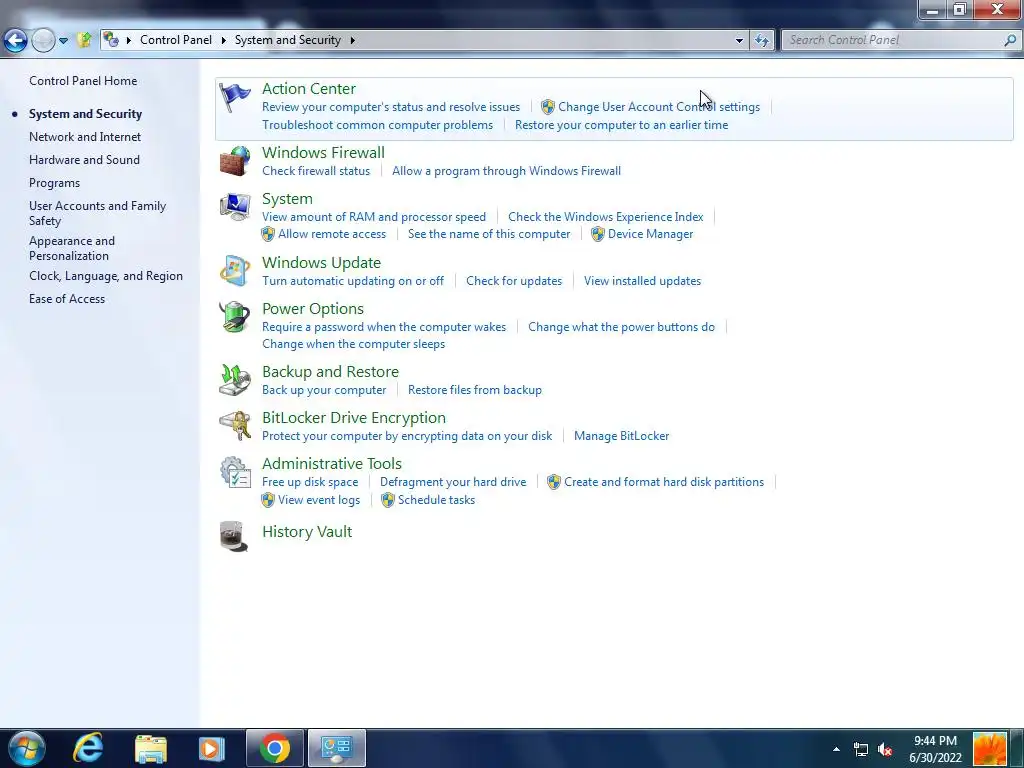1024x768 pixels.
Task: Go back with the Back arrow button
Action: pyautogui.click(x=15, y=40)
